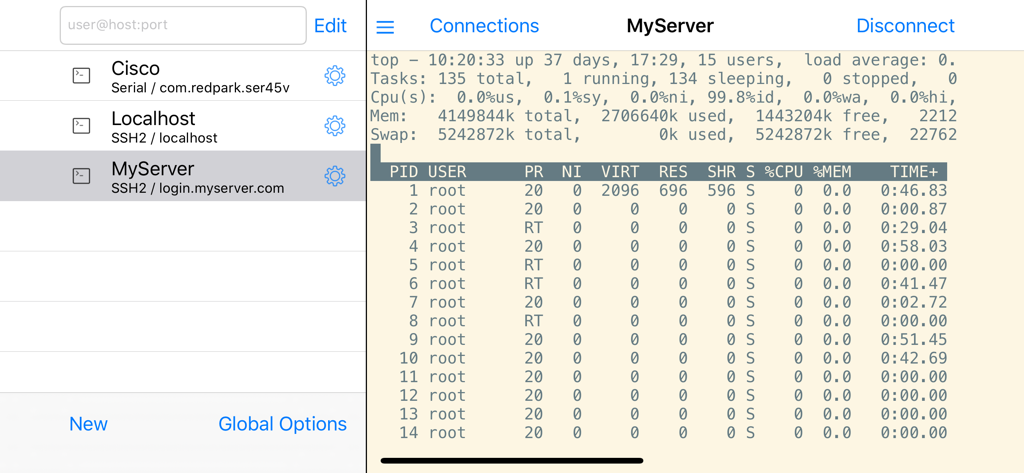
Task: Click the SHR column header
Action: point(722,172)
